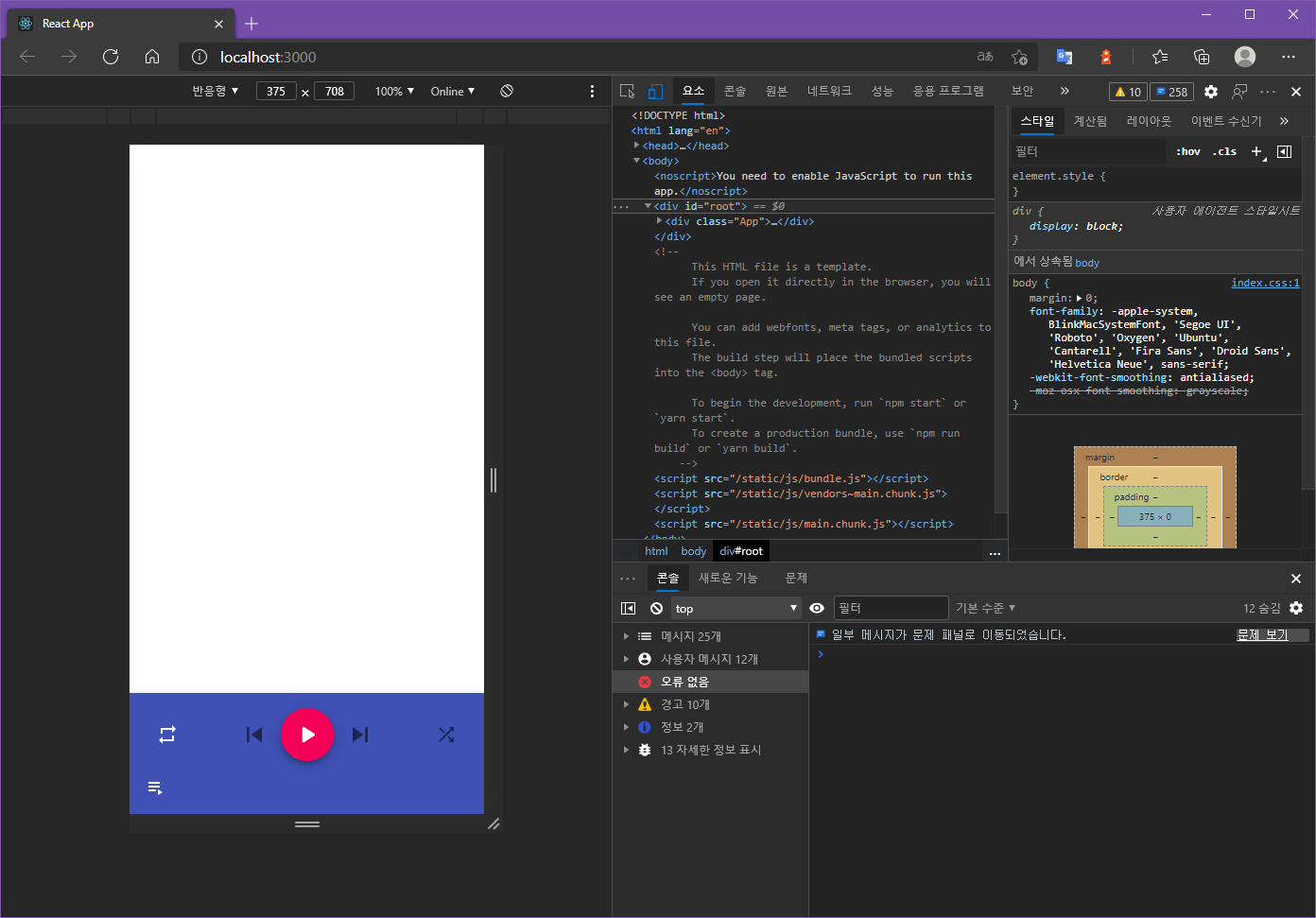Image resolution: width=1316 pixels, height=918 pixels.
Task: Select the 이벤트 수신기 tab
Action: tap(1226, 121)
